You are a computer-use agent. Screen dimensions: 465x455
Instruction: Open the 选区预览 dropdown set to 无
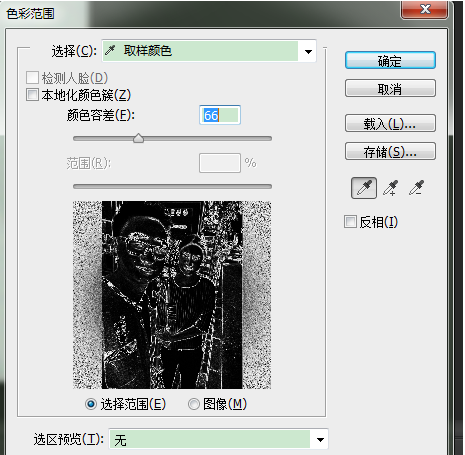point(219,440)
